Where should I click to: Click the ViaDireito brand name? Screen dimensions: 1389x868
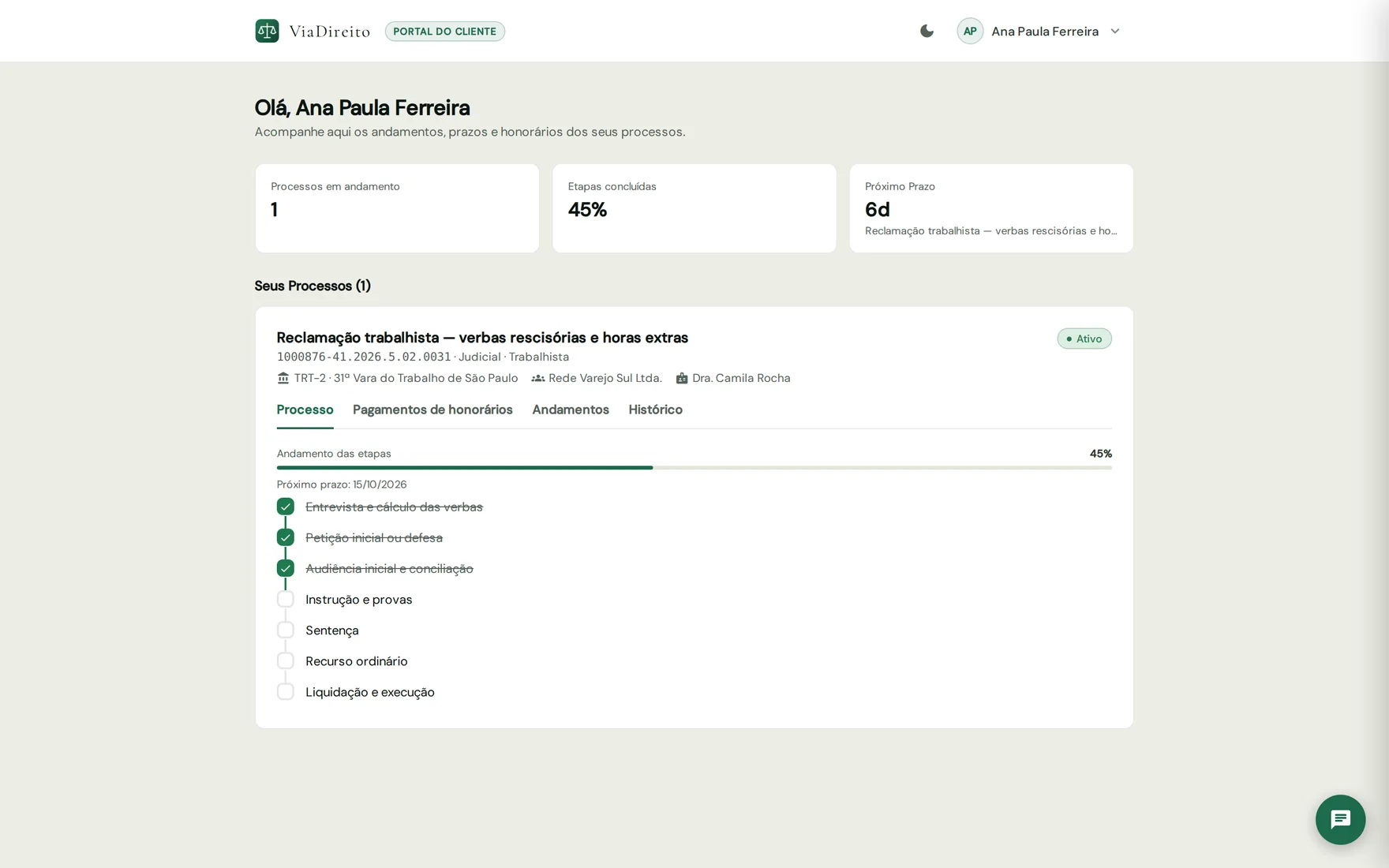tap(329, 31)
